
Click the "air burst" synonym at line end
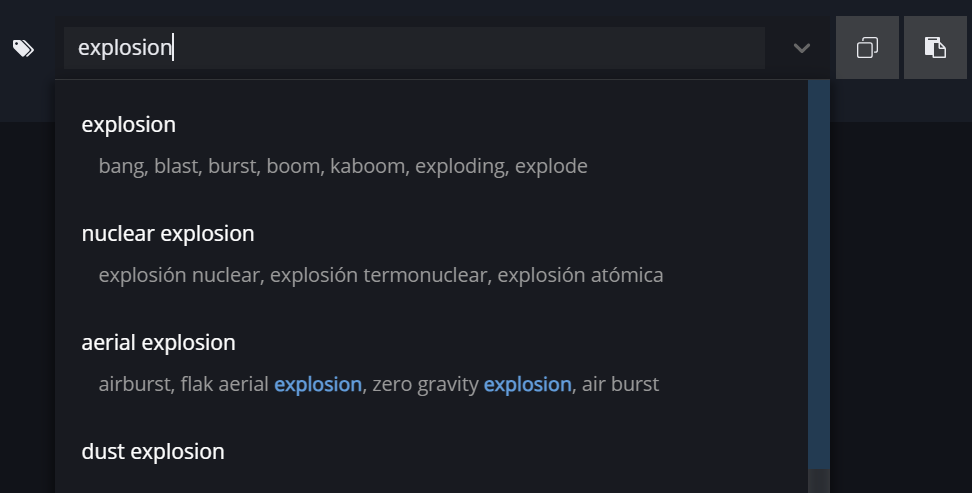(620, 384)
